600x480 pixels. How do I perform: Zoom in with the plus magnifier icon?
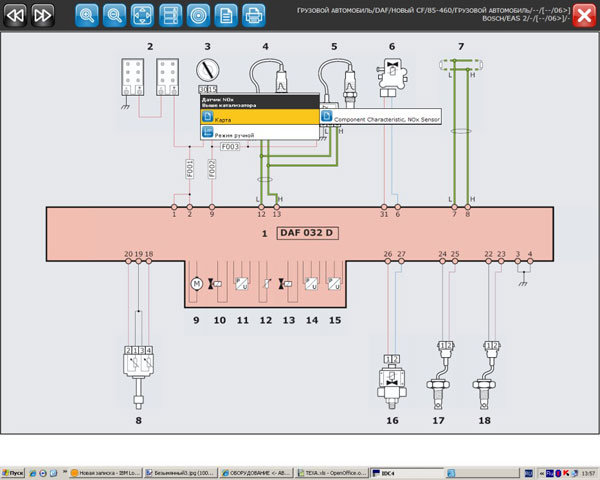coord(86,15)
